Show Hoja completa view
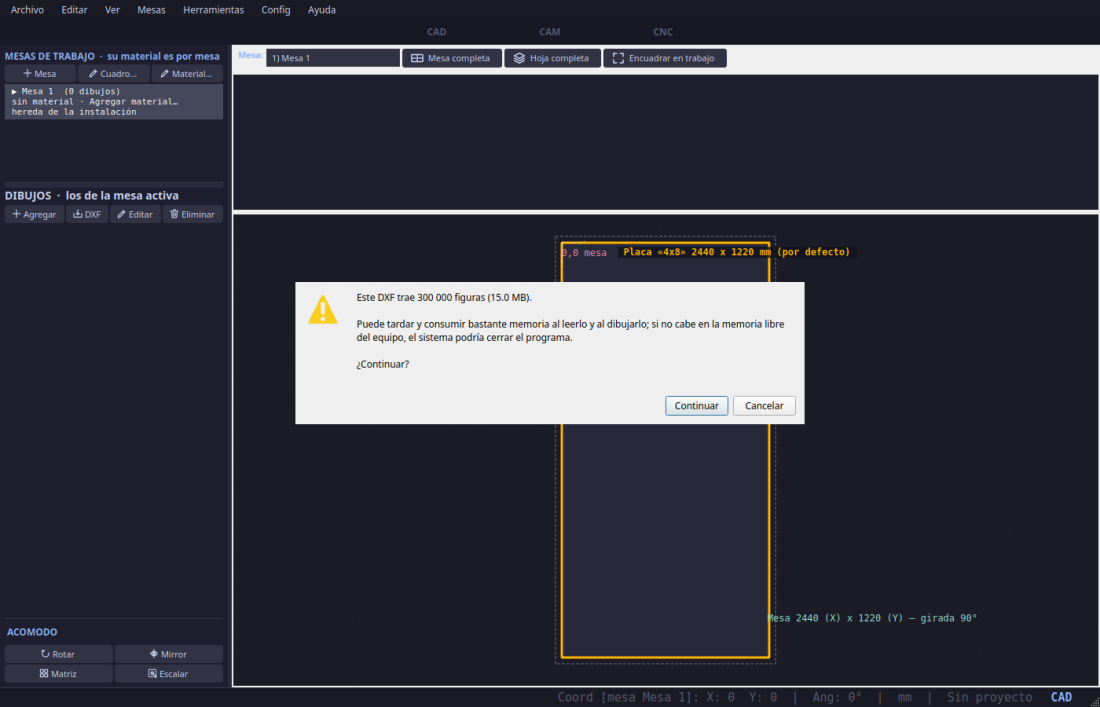Screen dimensions: 1100x707 pos(552,58)
